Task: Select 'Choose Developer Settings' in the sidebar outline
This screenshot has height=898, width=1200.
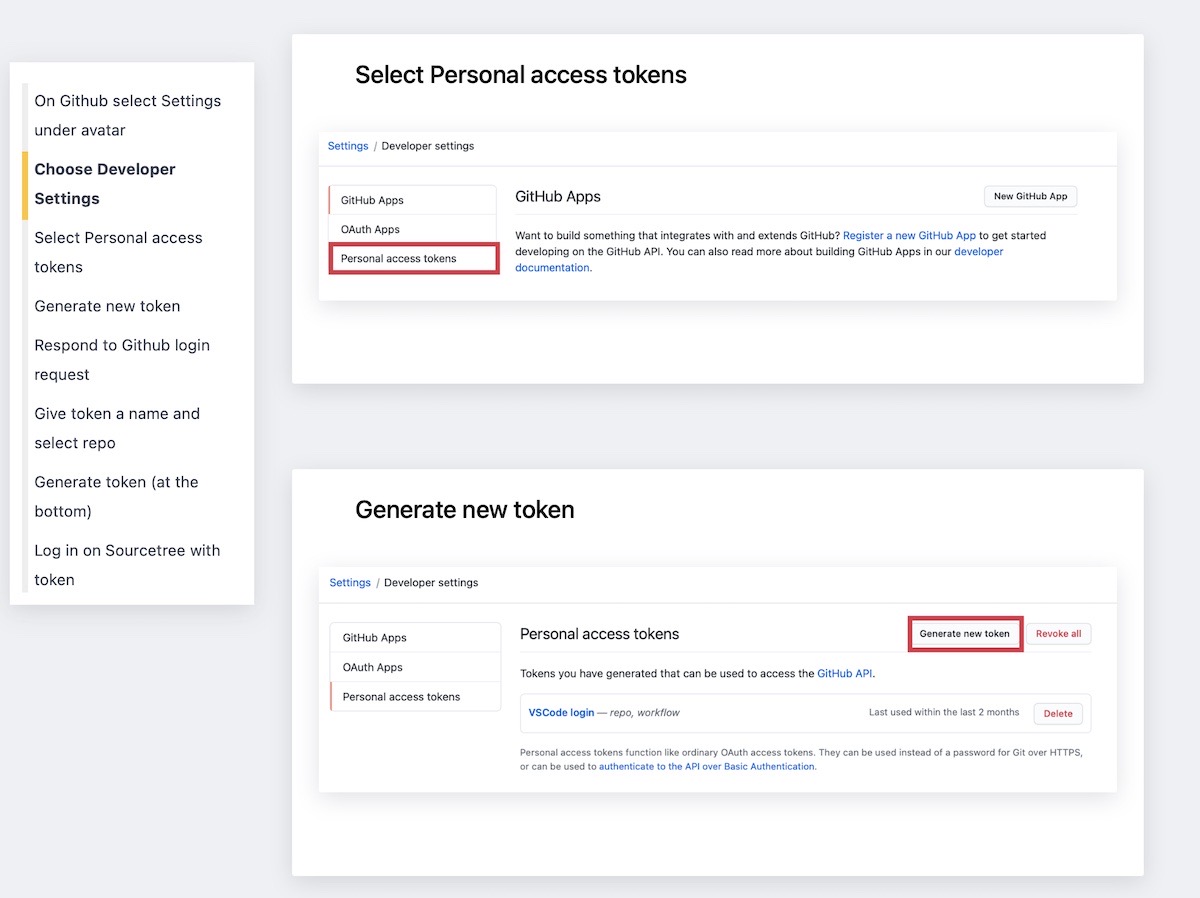Action: (105, 184)
